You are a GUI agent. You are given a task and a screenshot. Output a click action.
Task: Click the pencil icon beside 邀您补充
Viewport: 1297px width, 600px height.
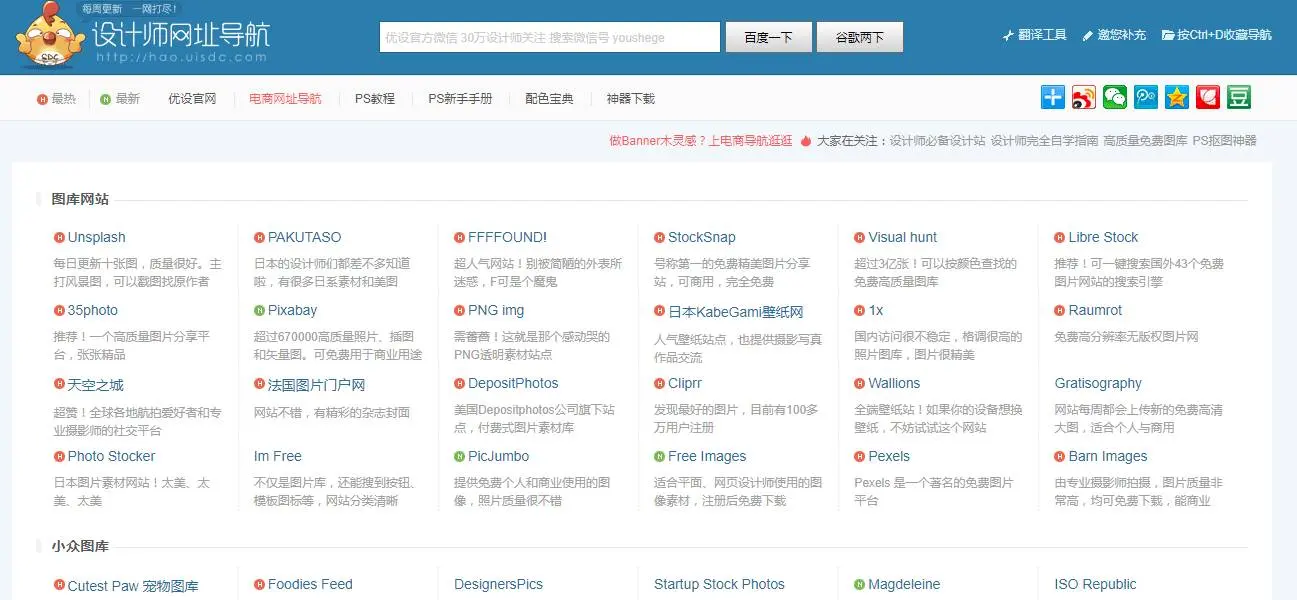[1088, 35]
